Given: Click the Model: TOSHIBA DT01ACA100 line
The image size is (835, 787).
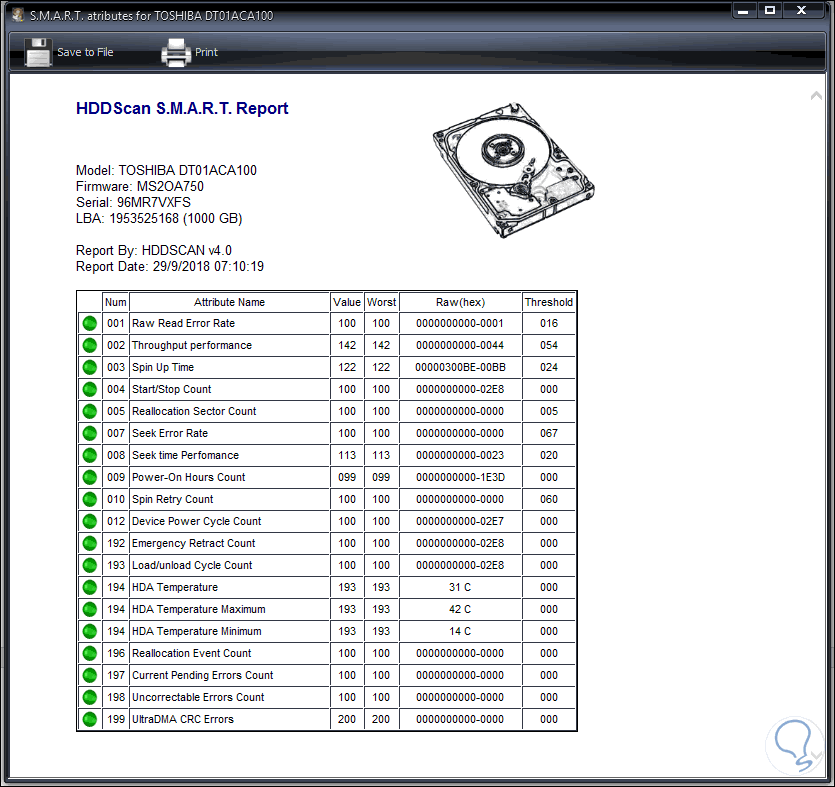Looking at the screenshot, I should point(166,170).
